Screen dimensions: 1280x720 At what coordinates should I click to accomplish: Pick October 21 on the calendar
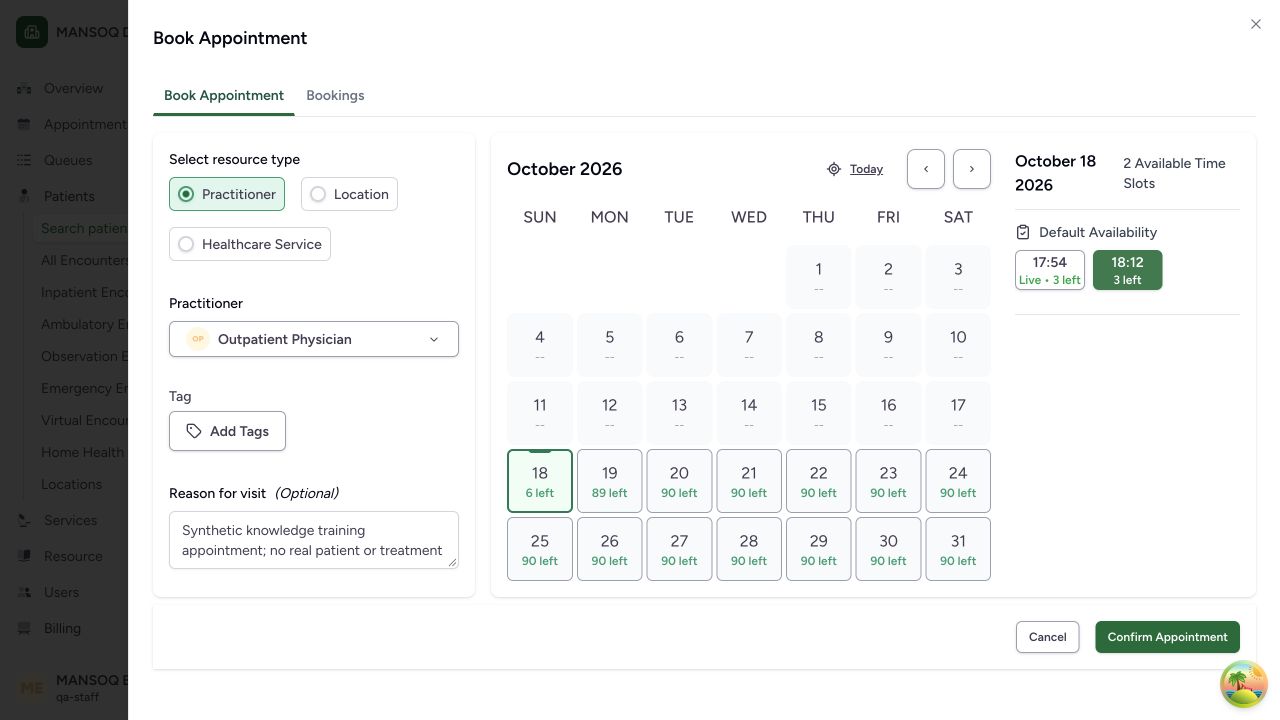749,481
